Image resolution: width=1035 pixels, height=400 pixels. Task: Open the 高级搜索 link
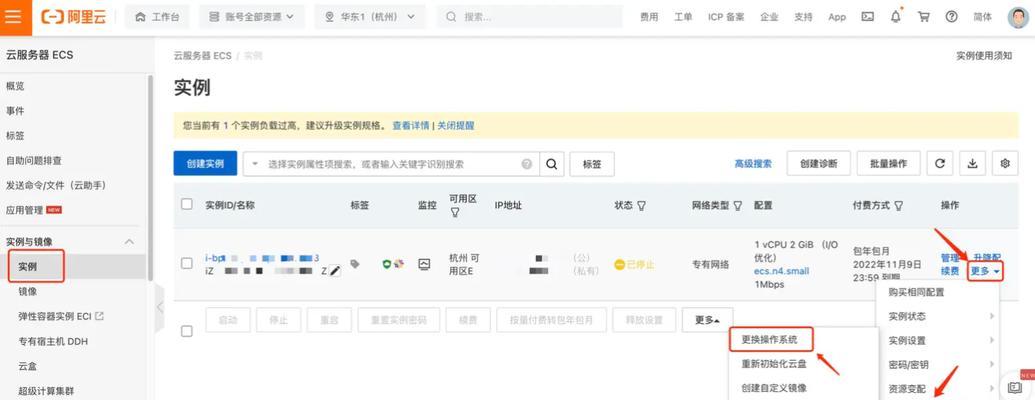(753, 164)
